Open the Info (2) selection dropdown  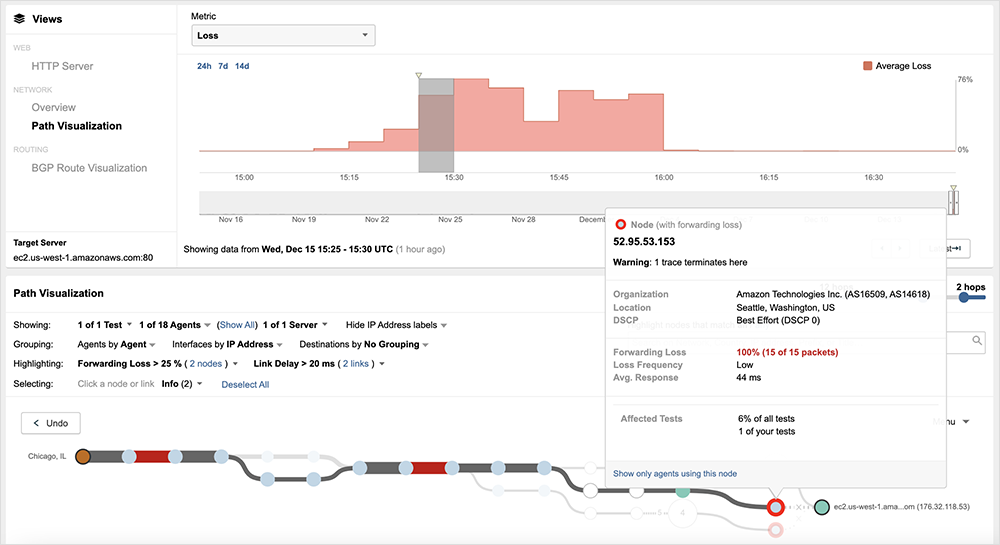click(x=182, y=384)
